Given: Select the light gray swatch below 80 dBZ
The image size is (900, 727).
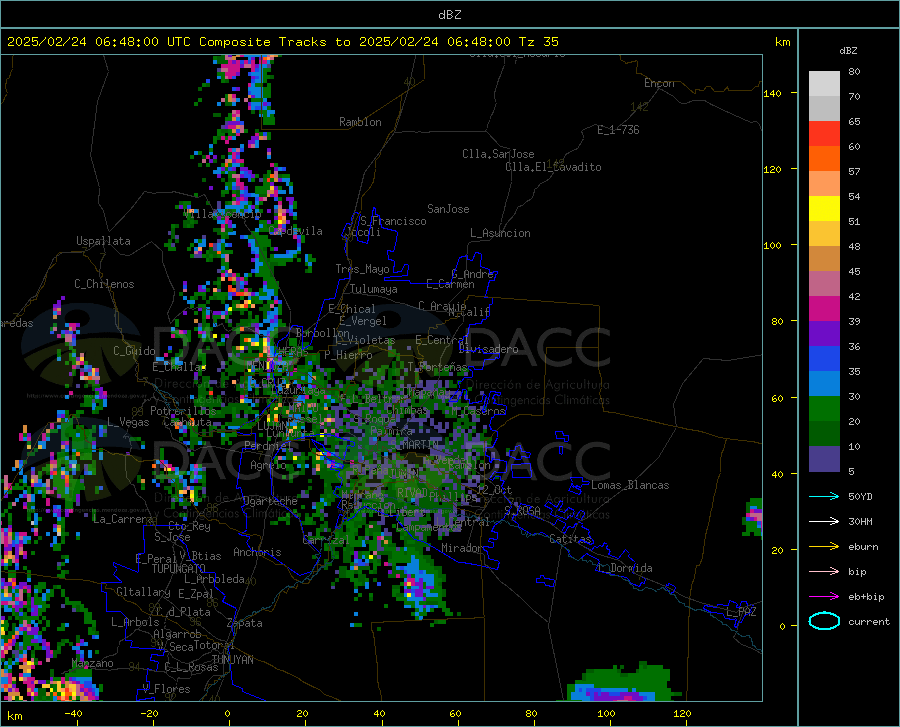Looking at the screenshot, I should click(824, 83).
